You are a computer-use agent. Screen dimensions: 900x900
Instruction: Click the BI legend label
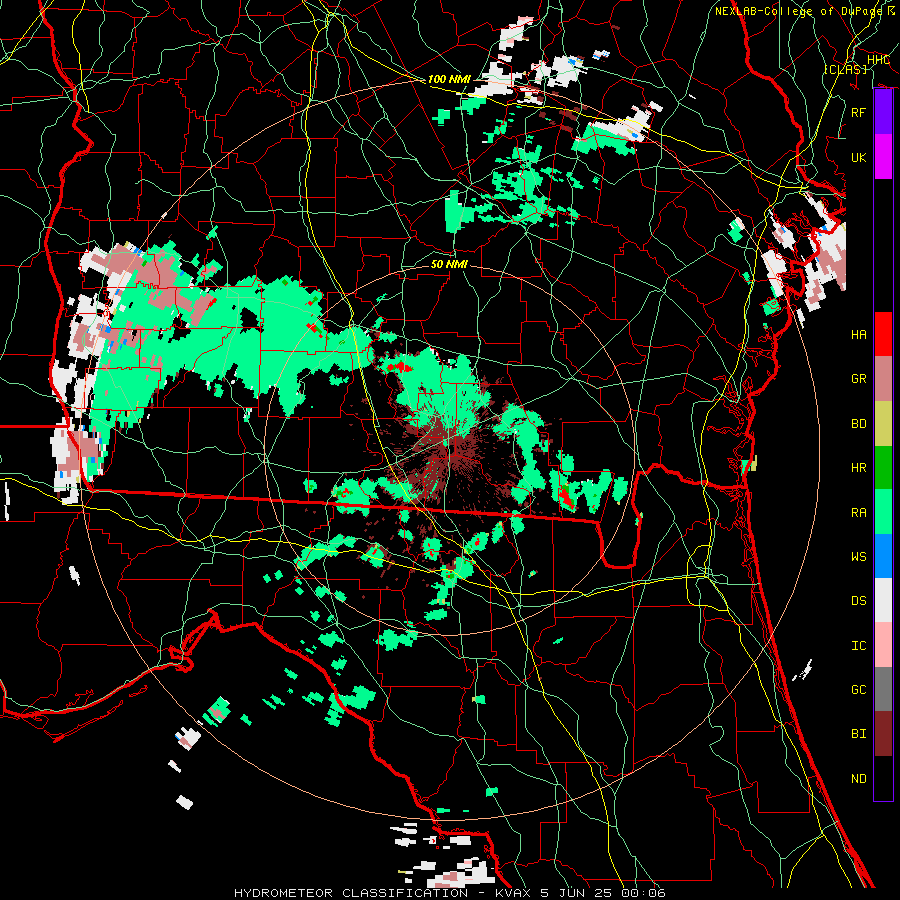(x=858, y=734)
